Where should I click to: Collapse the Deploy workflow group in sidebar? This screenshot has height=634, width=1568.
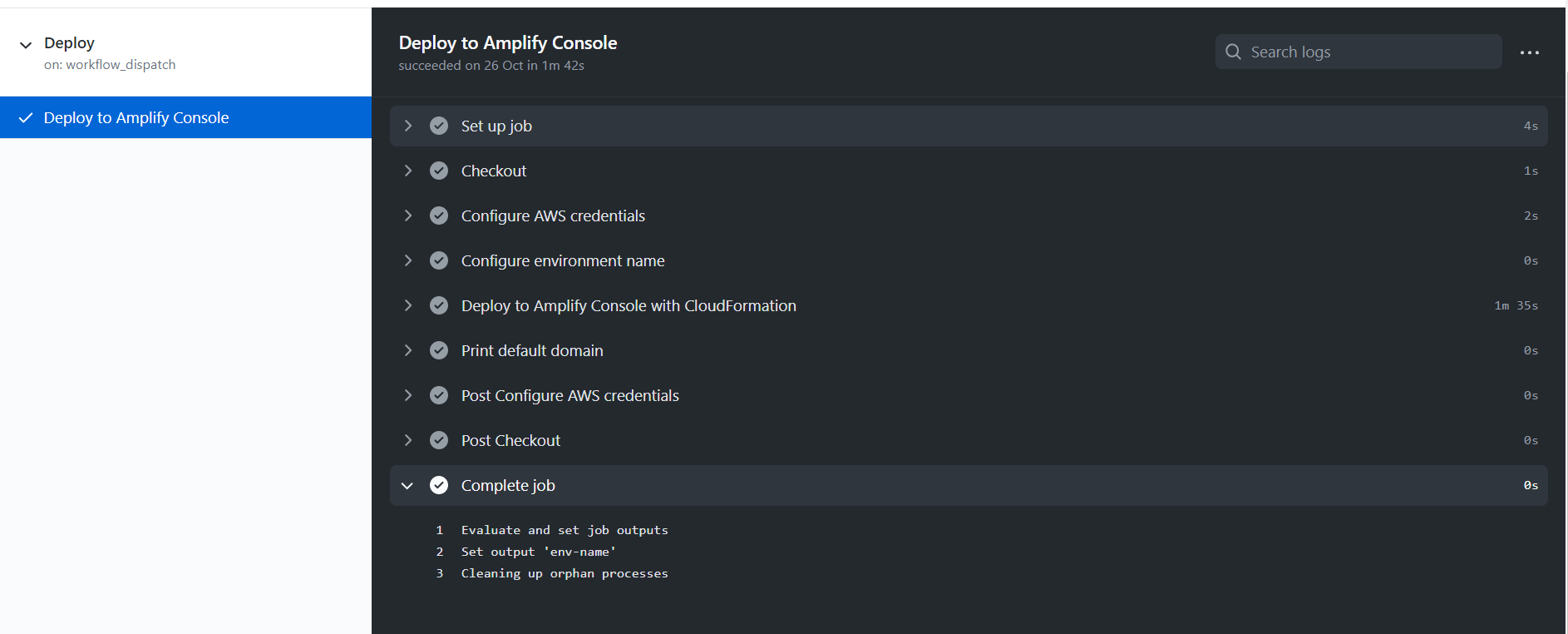[26, 42]
